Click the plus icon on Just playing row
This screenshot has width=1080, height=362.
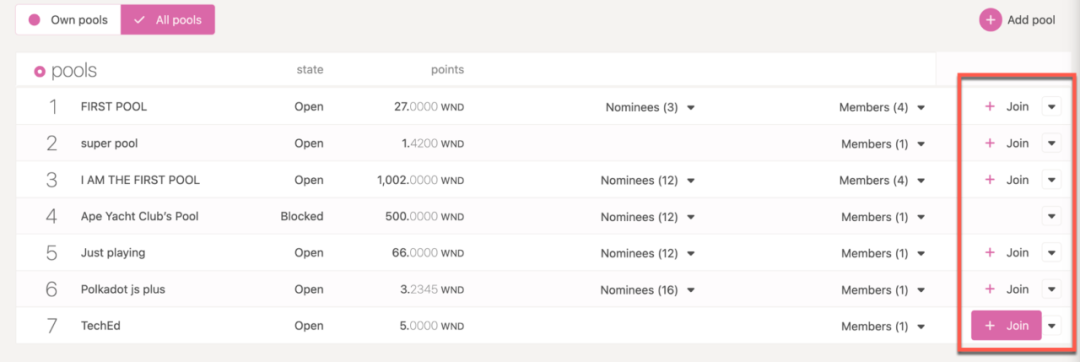[x=990, y=253]
